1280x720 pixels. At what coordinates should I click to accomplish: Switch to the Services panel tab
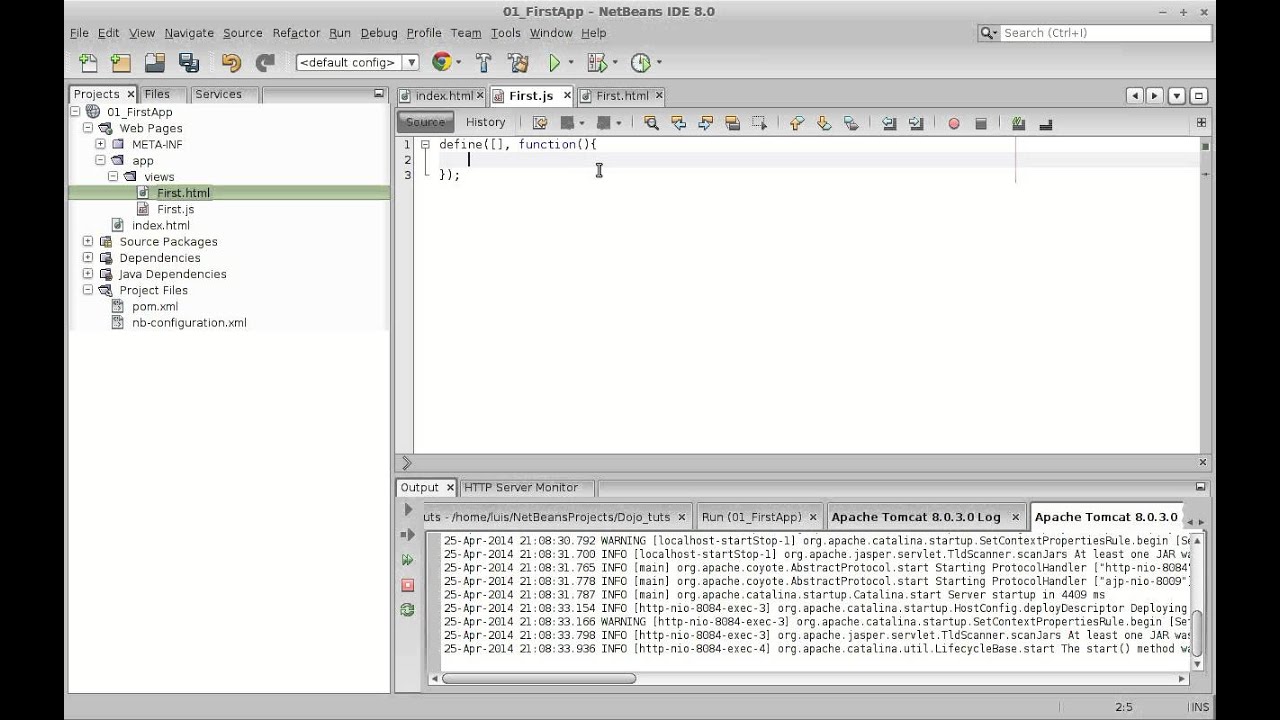click(x=218, y=94)
